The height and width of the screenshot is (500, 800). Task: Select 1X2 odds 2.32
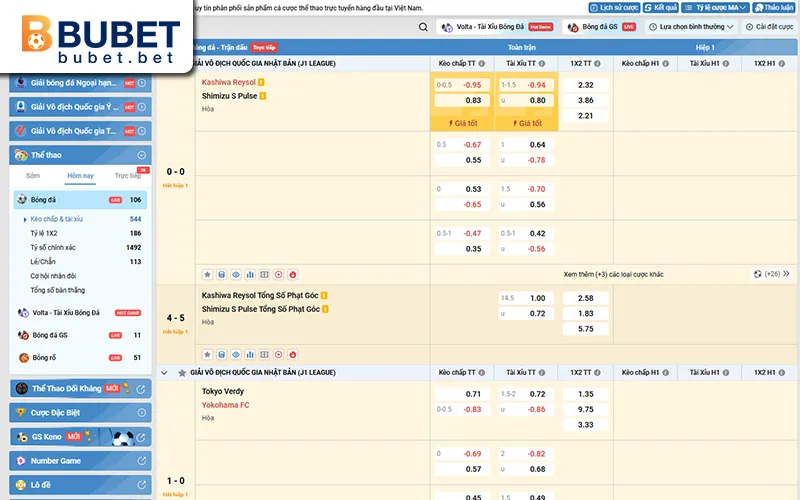click(586, 85)
